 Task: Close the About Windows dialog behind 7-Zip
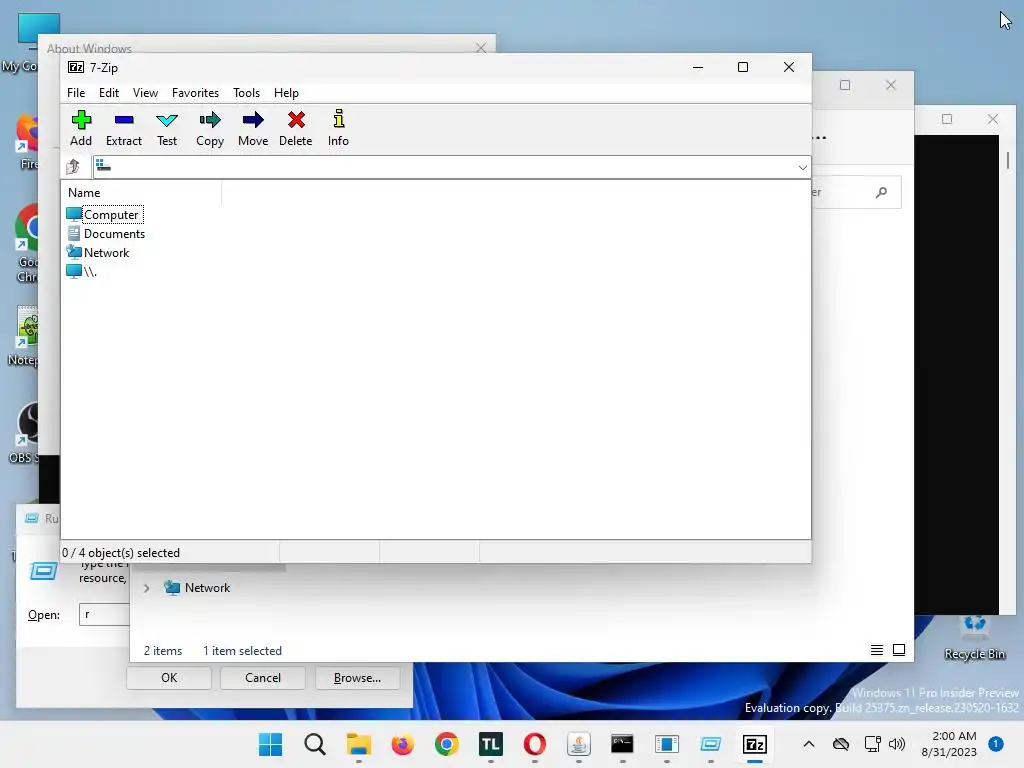click(x=481, y=48)
